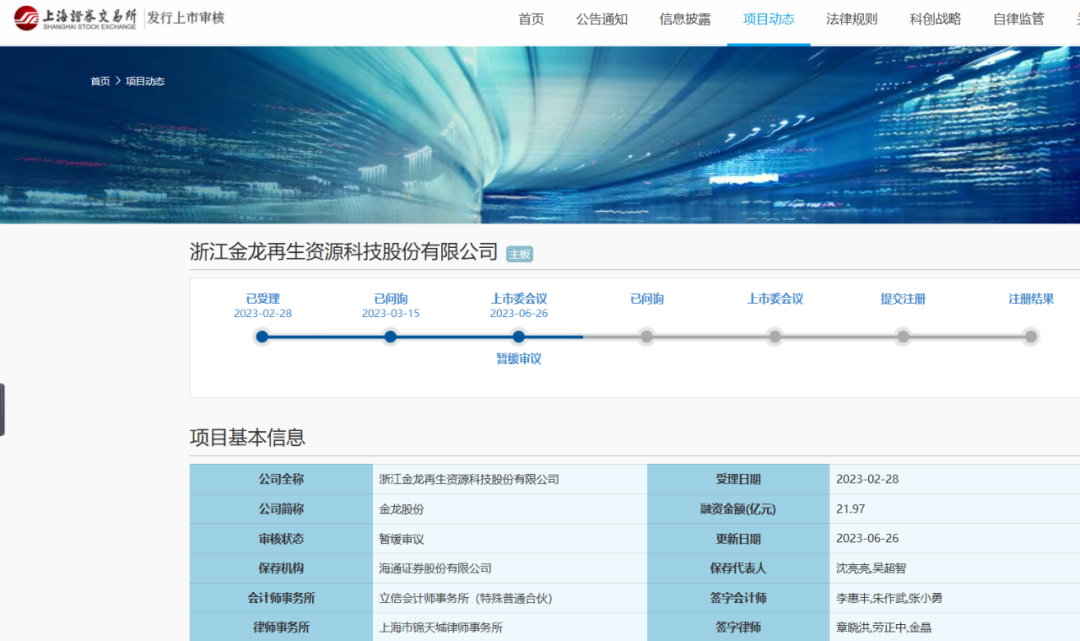Click the 主板 badge next to company title
The width and height of the screenshot is (1080, 641).
(x=519, y=254)
